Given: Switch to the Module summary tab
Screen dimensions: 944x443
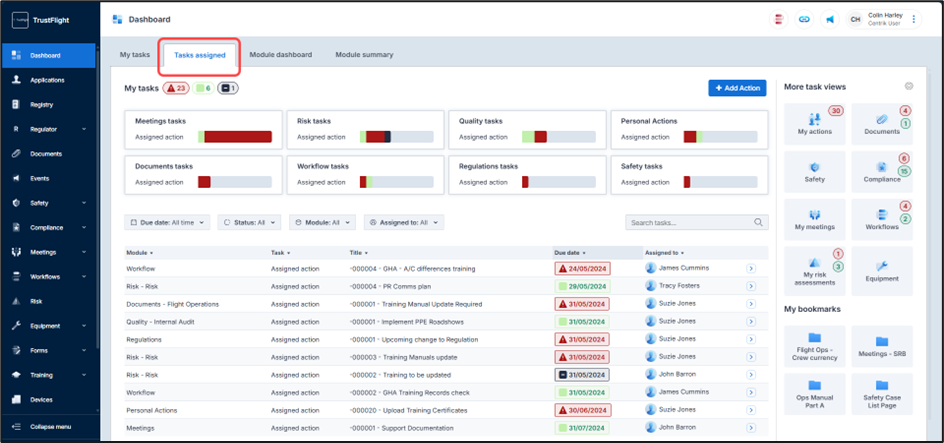Looking at the screenshot, I should (x=364, y=55).
